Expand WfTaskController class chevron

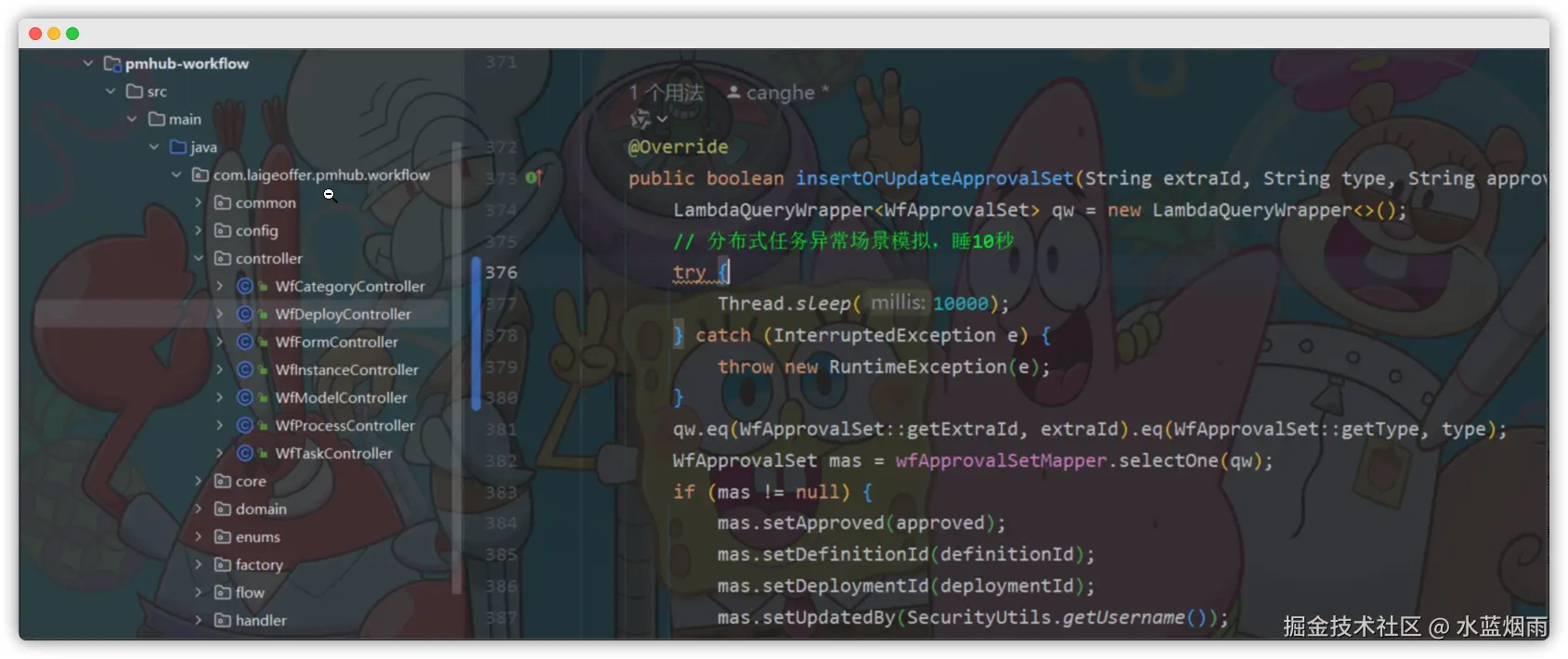tap(220, 453)
